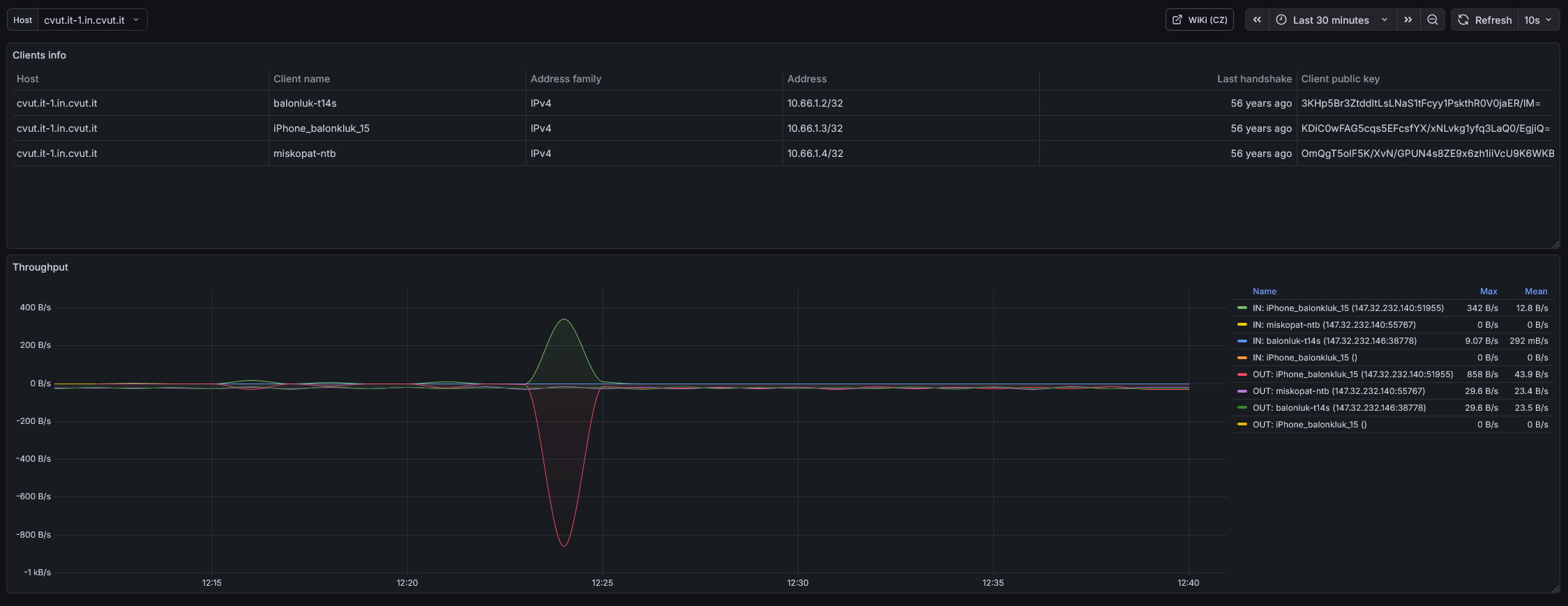Sort legend by Max column
1568x606 pixels.
pyautogui.click(x=1488, y=291)
